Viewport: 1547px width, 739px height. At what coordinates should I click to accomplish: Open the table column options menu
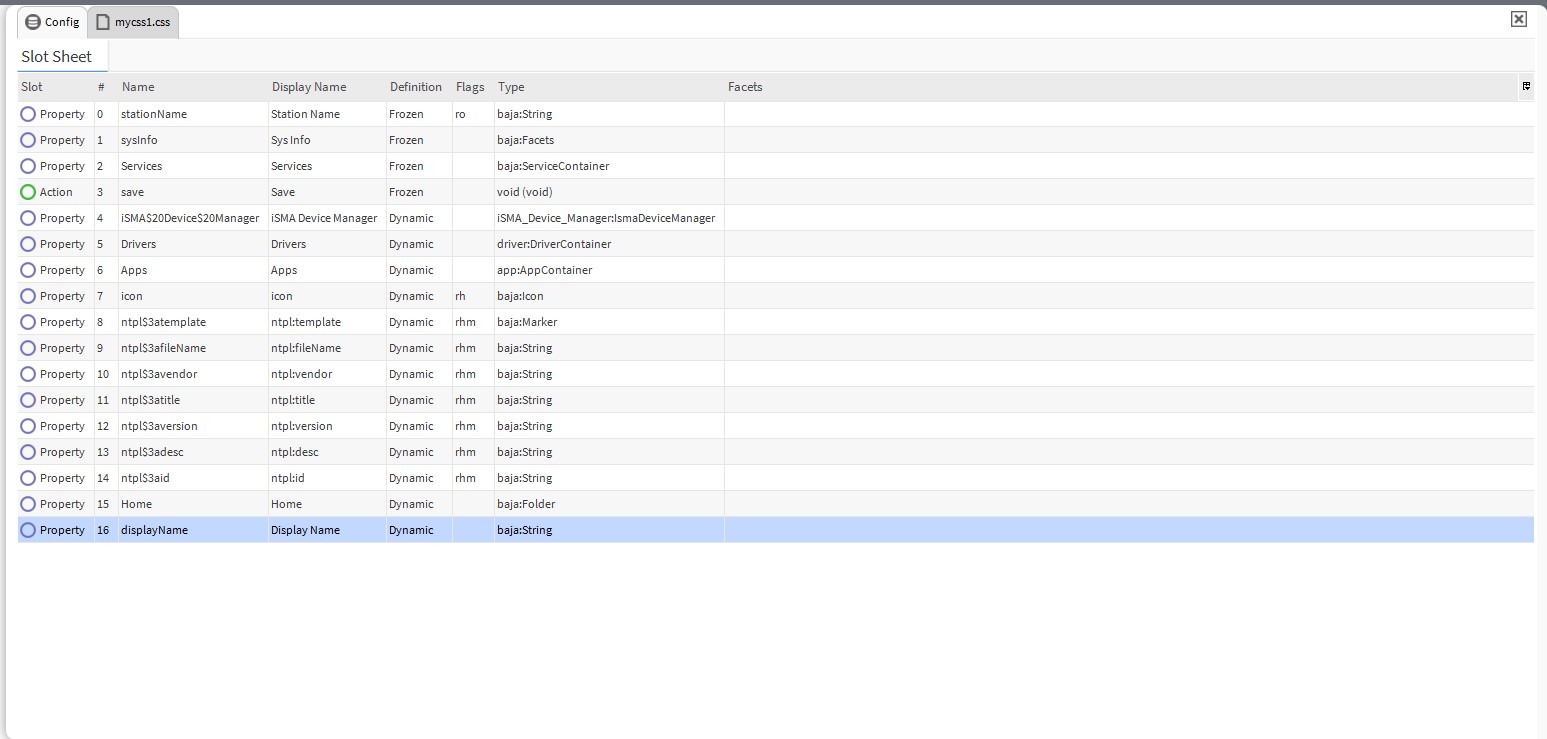coord(1525,87)
